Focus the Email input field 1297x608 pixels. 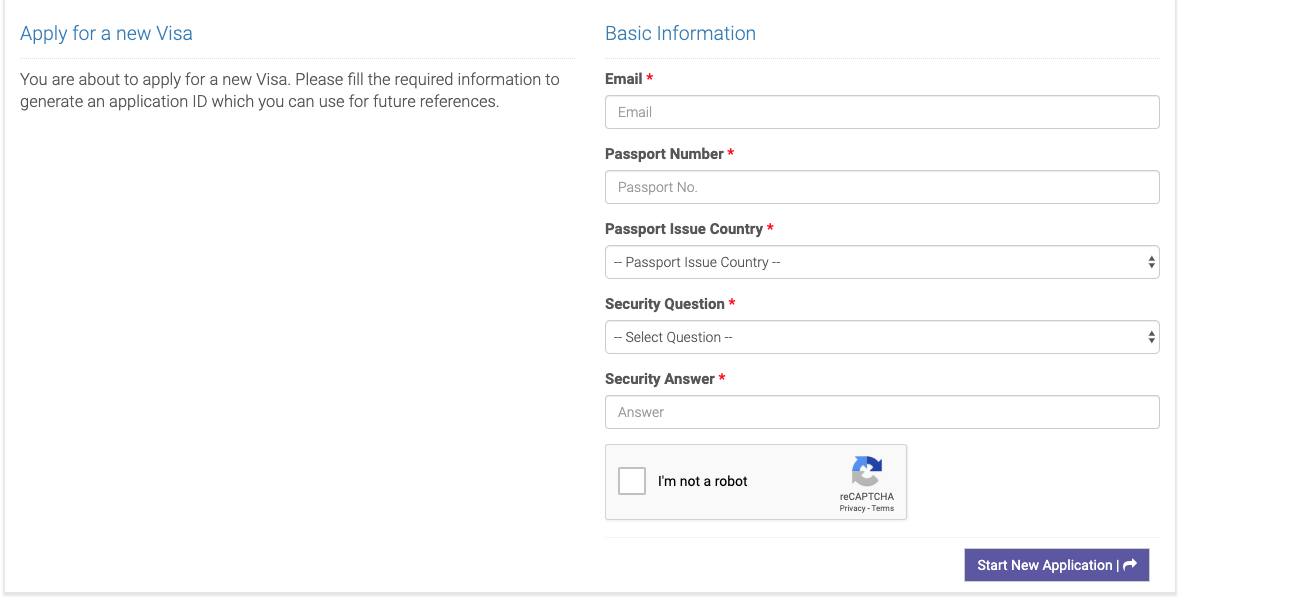881,112
